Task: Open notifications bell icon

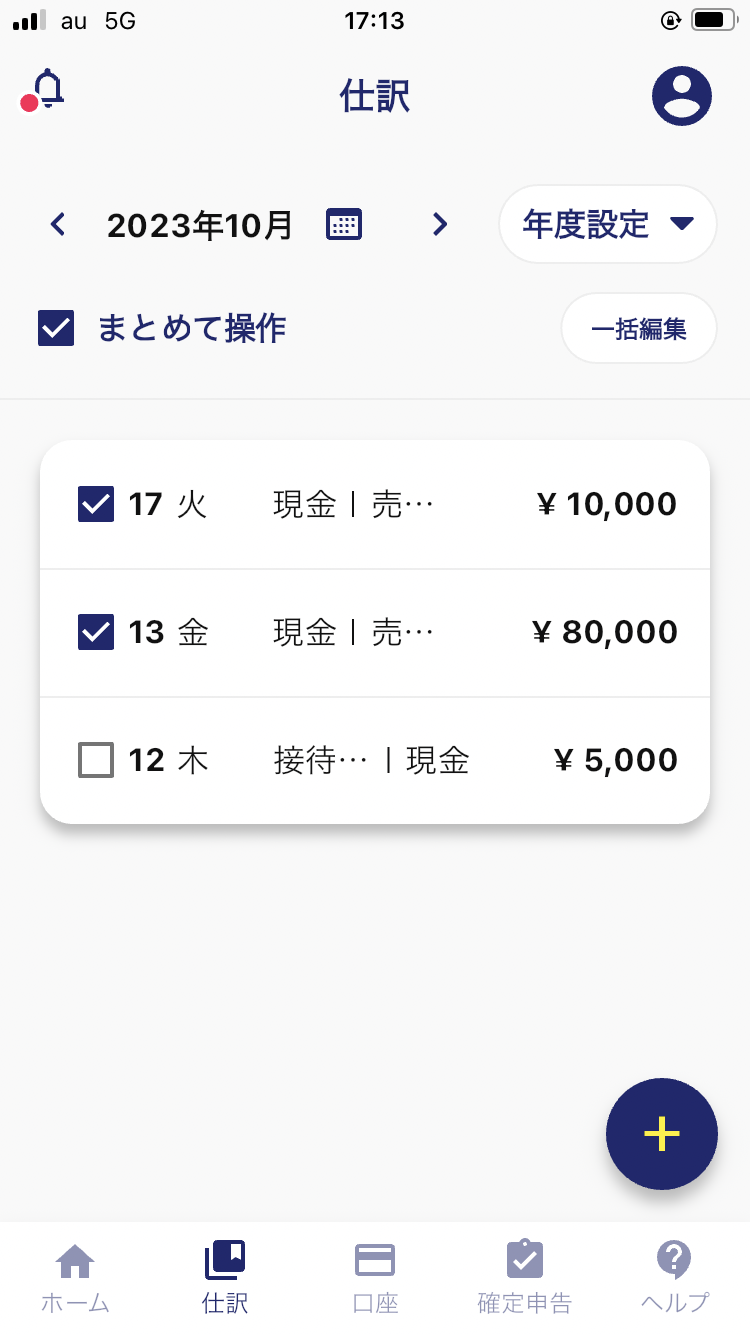Action: [x=43, y=92]
